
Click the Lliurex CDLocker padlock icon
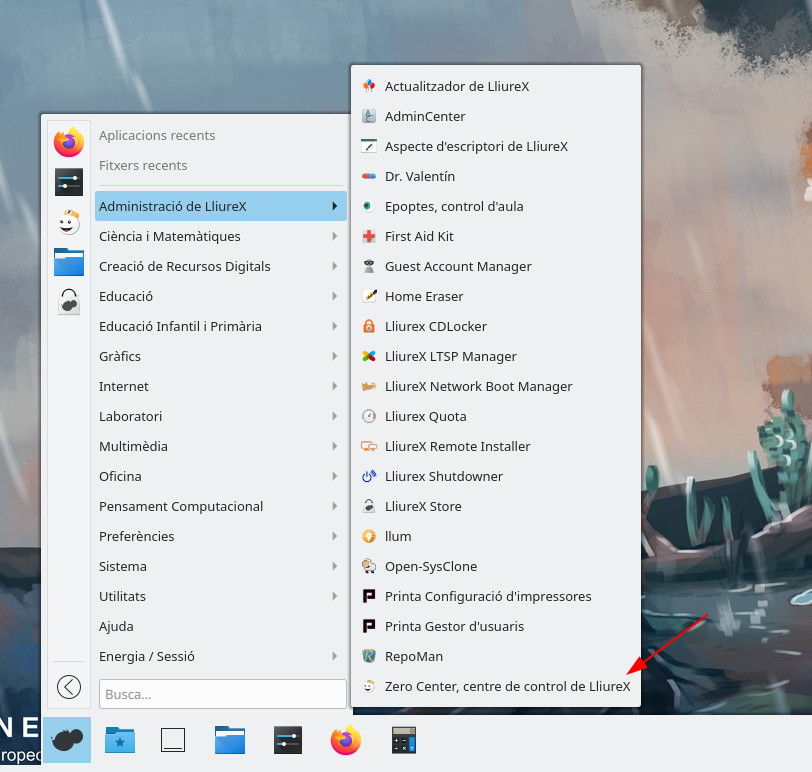(369, 326)
